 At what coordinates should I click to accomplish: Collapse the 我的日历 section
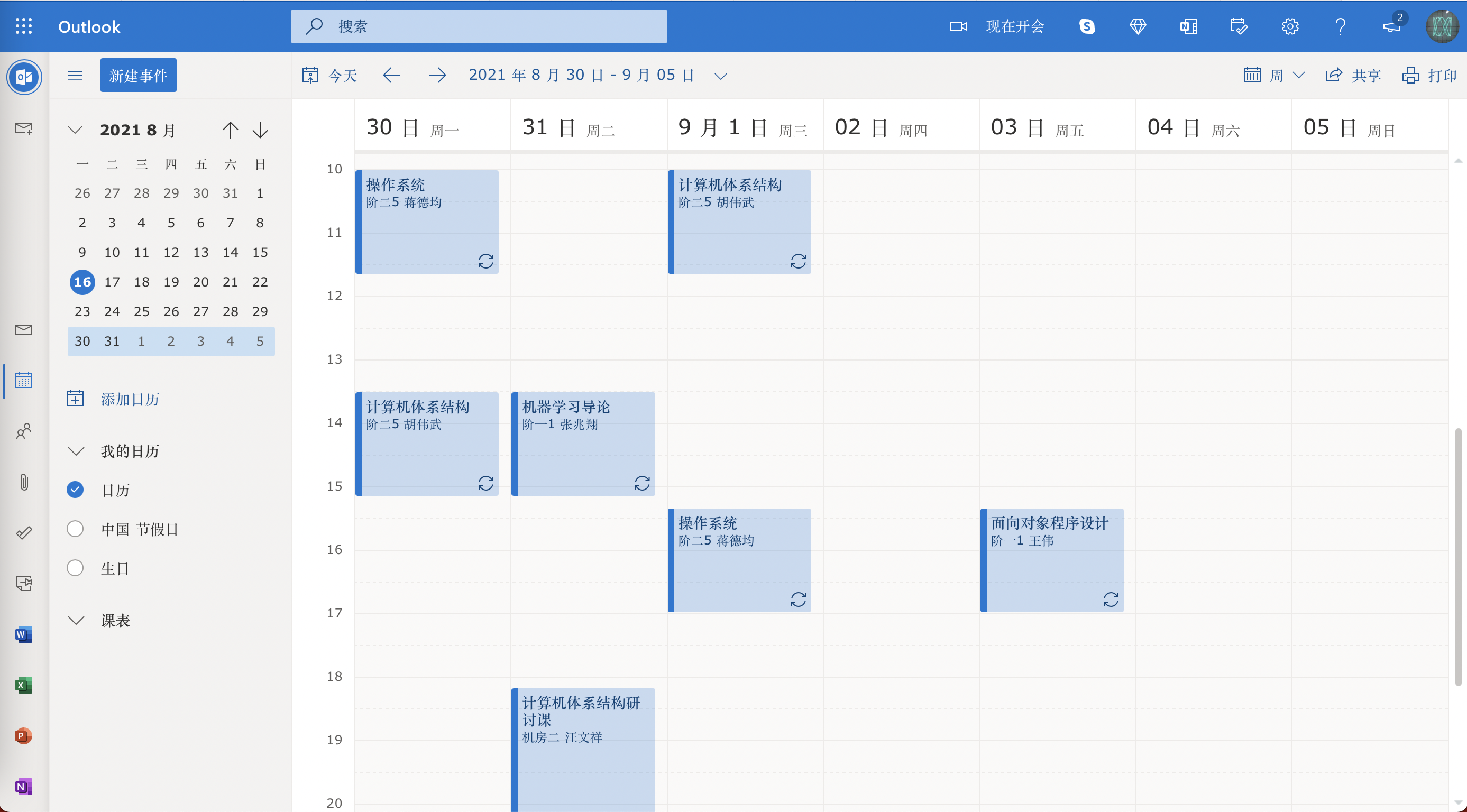click(x=76, y=451)
